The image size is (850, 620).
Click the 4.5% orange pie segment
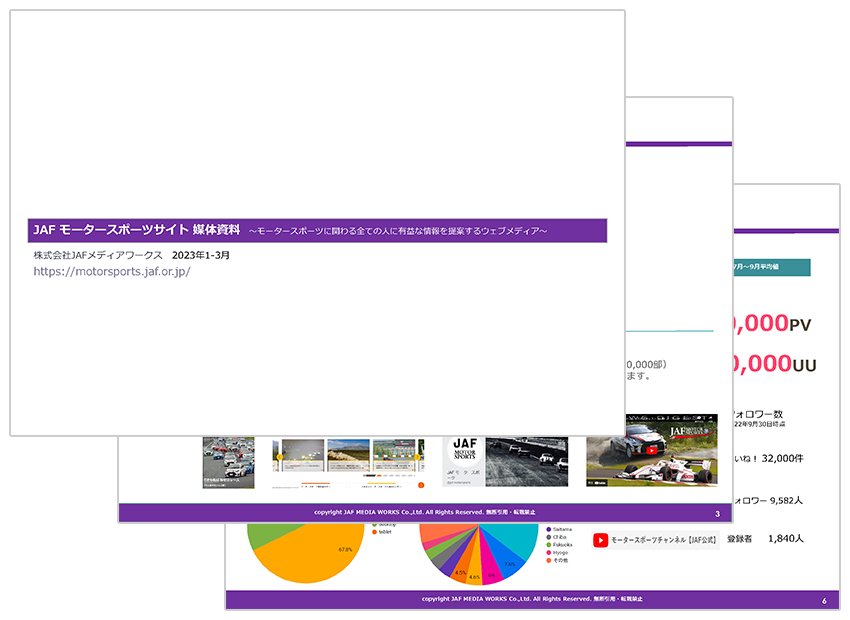coord(461,569)
